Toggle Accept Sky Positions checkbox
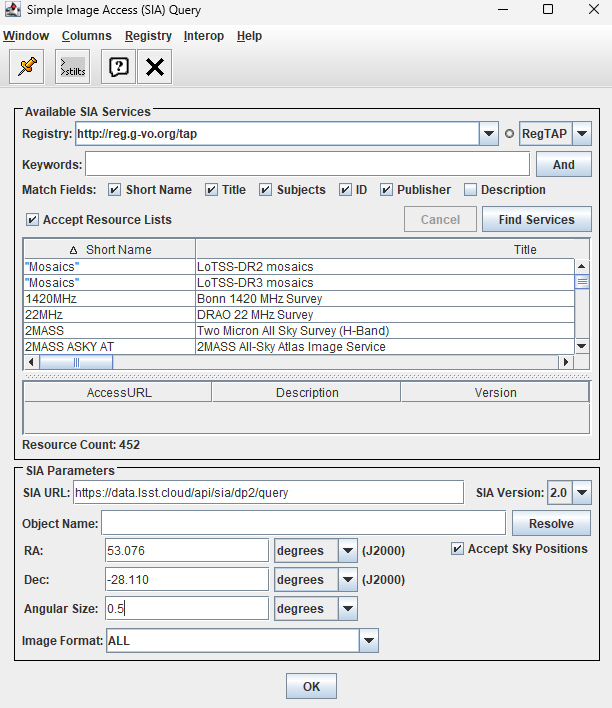This screenshot has height=708, width=612. (x=457, y=549)
